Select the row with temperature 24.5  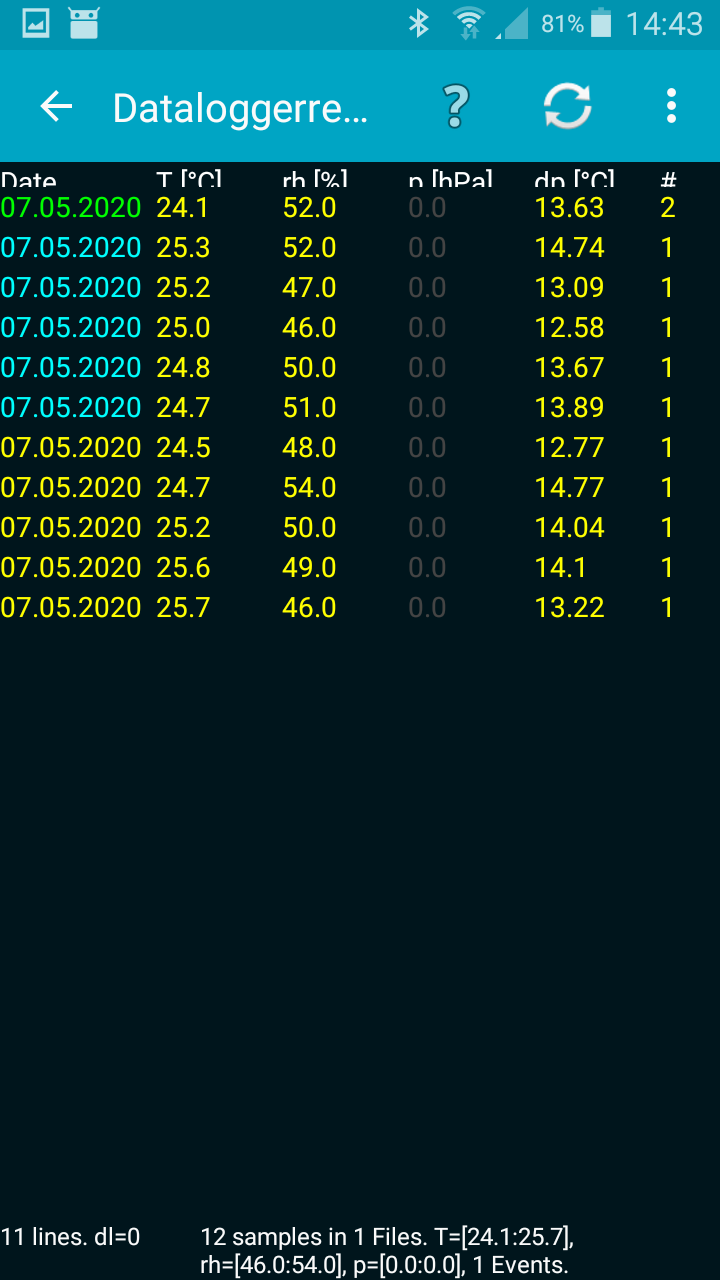click(340, 448)
